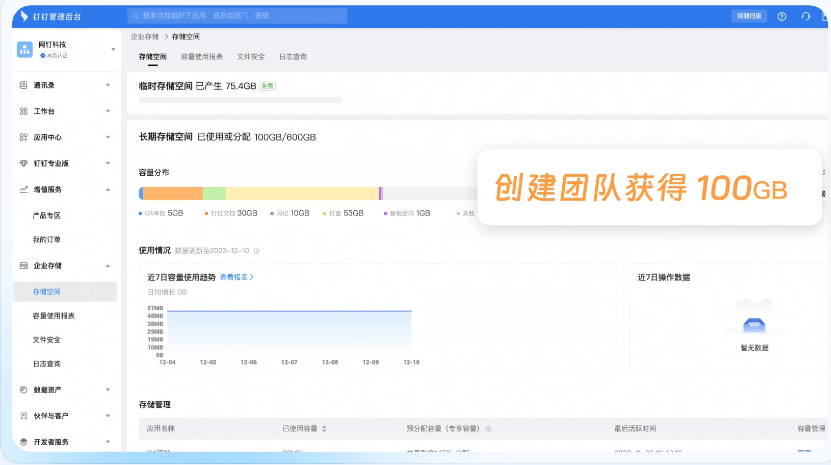This screenshot has height=465, width=831.
Task: Expand the 钉钉专业版 menu arrow
Action: (x=108, y=163)
